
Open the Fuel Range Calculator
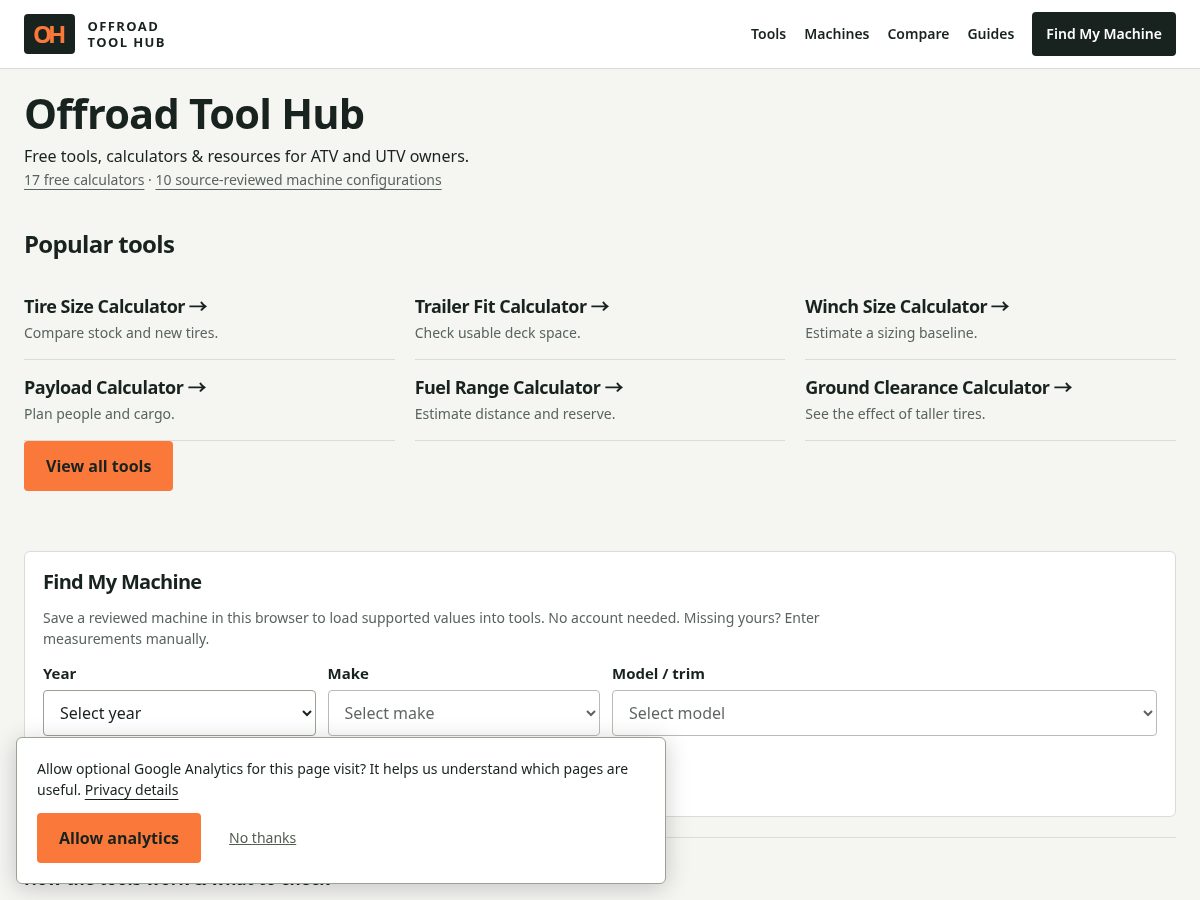click(x=519, y=387)
